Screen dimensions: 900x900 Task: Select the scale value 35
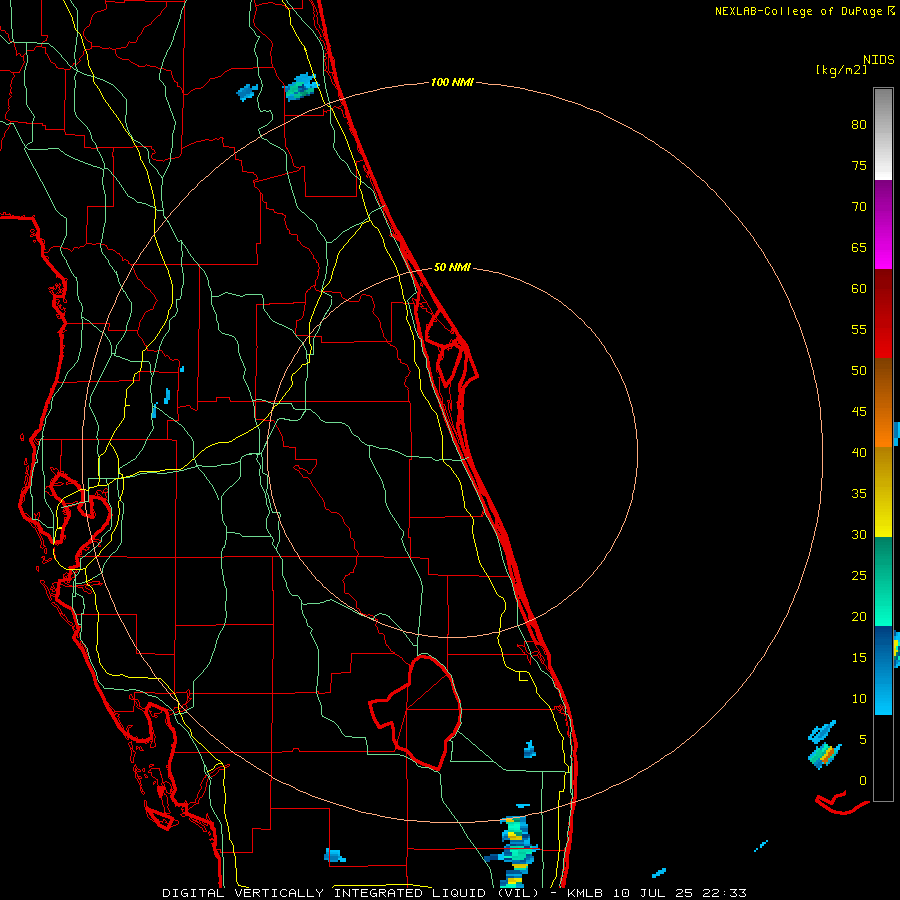[x=859, y=494]
